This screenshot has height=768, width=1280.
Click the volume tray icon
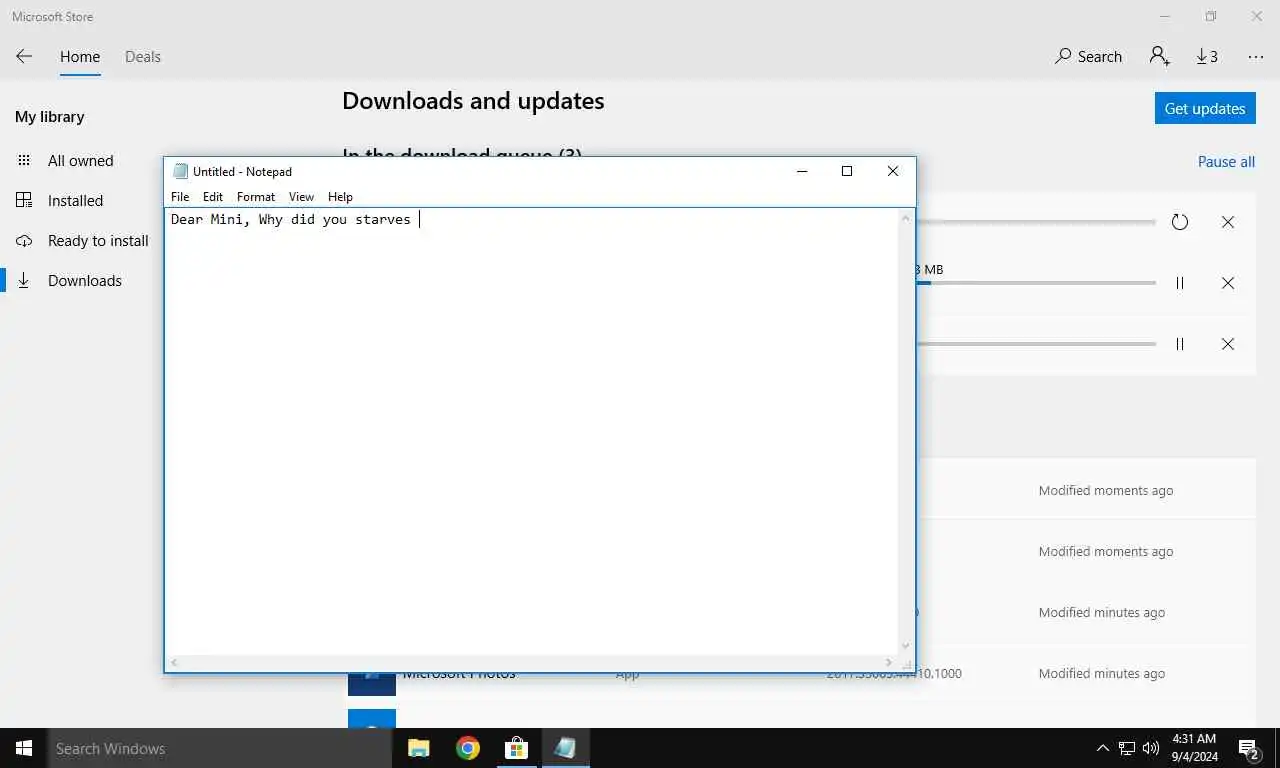[x=1151, y=748]
